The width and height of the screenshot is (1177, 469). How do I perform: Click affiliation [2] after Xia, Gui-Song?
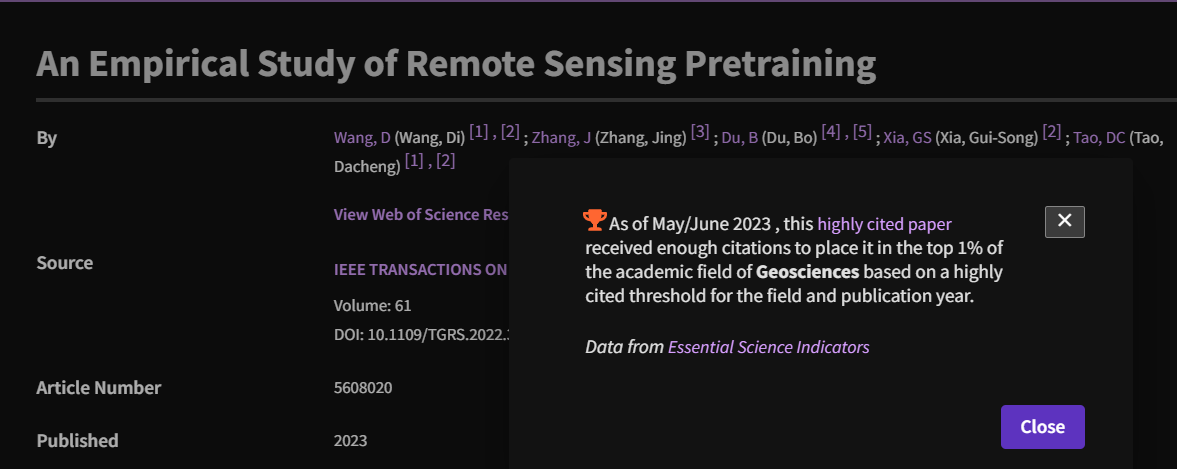point(1052,131)
